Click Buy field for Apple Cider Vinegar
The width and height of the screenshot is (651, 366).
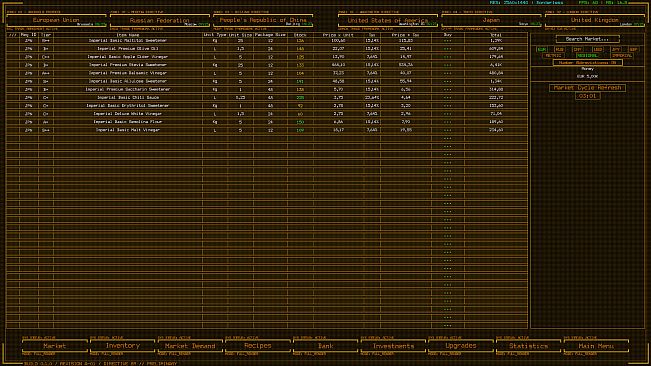[x=448, y=57]
